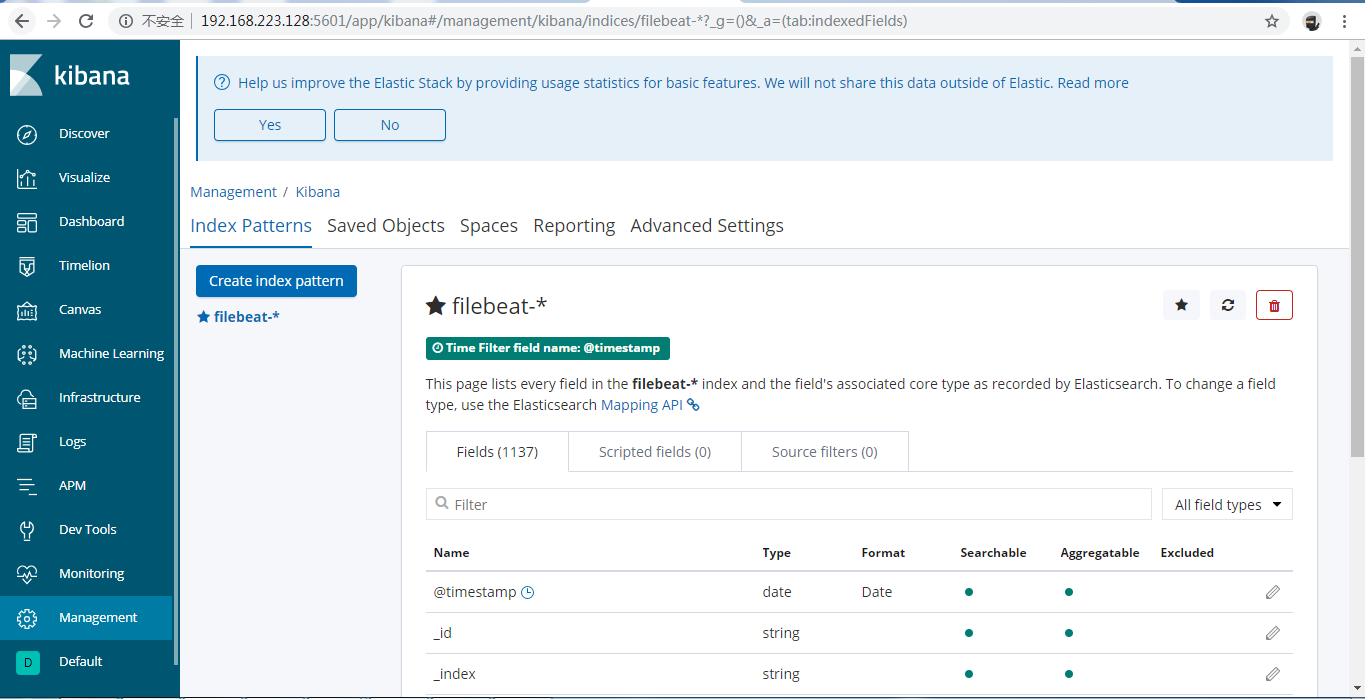Click 'date' type cell of @timestamp
The height and width of the screenshot is (699, 1365).
pyautogui.click(x=777, y=592)
